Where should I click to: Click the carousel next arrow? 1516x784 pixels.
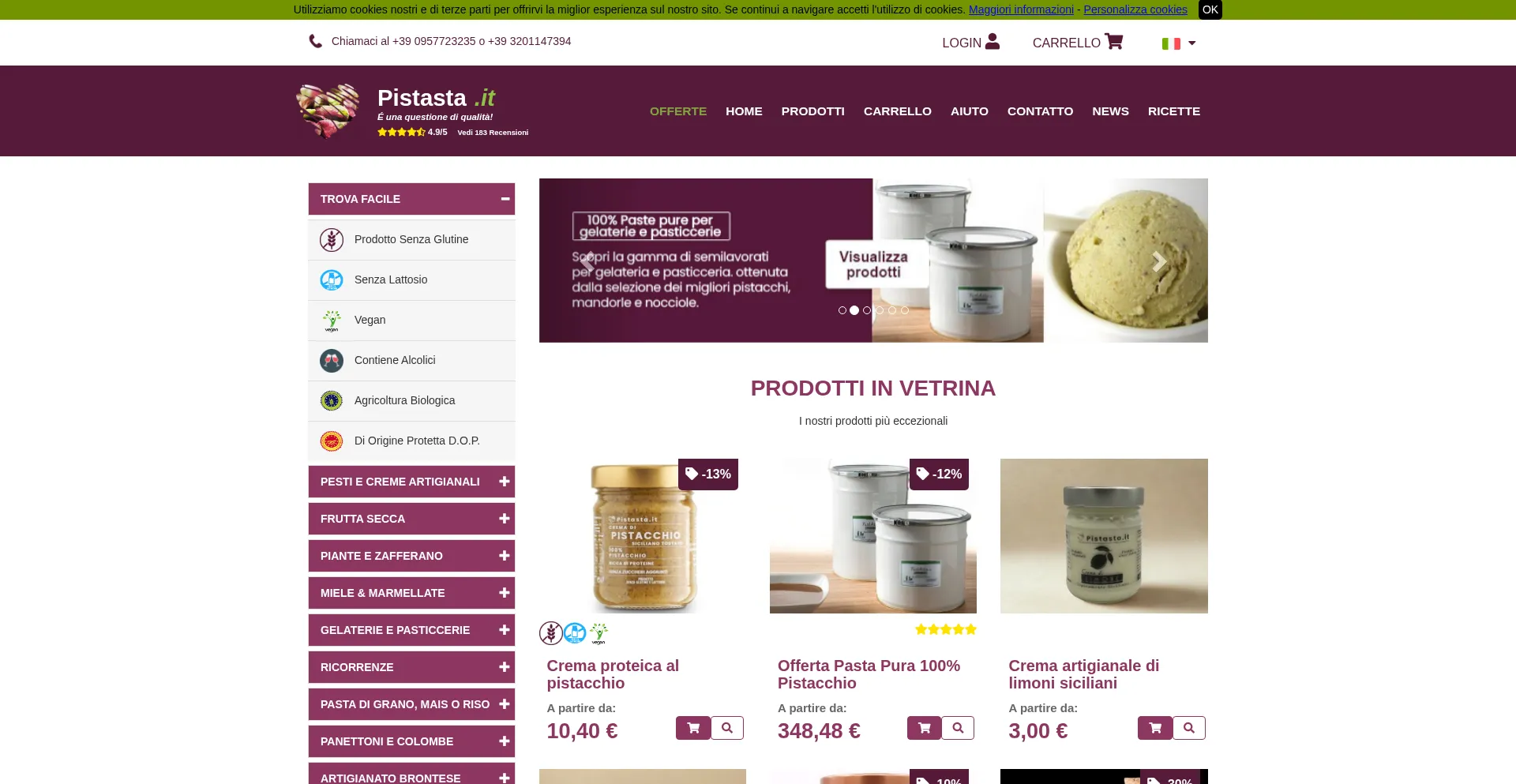[1158, 261]
